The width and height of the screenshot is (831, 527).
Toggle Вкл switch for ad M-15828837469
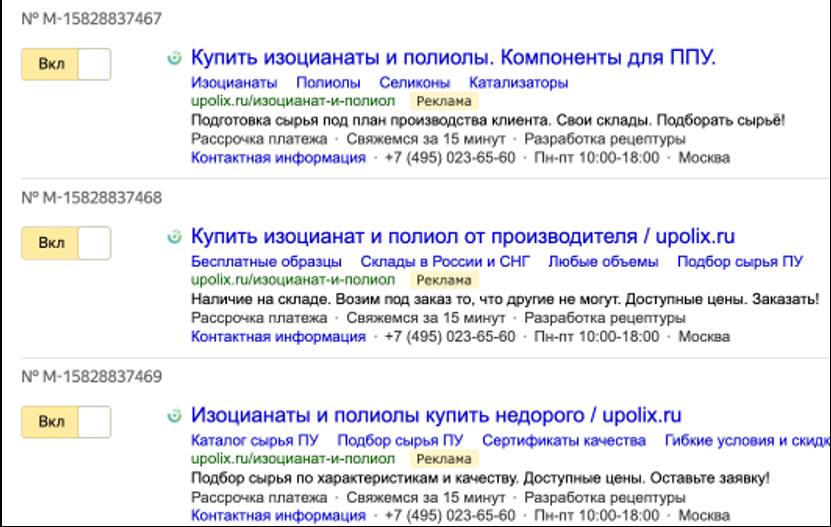coord(66,422)
